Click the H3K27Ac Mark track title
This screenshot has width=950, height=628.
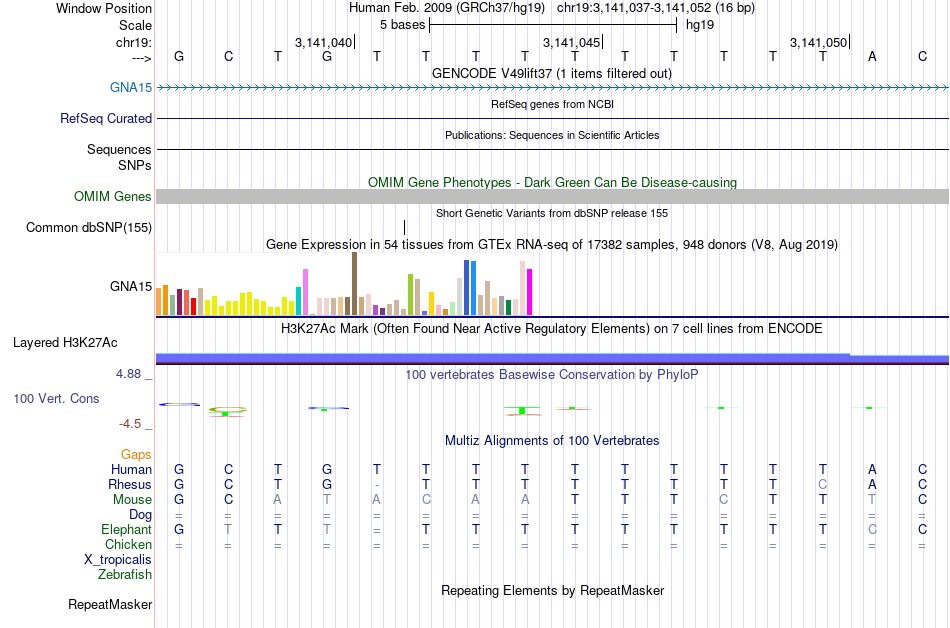click(x=552, y=328)
